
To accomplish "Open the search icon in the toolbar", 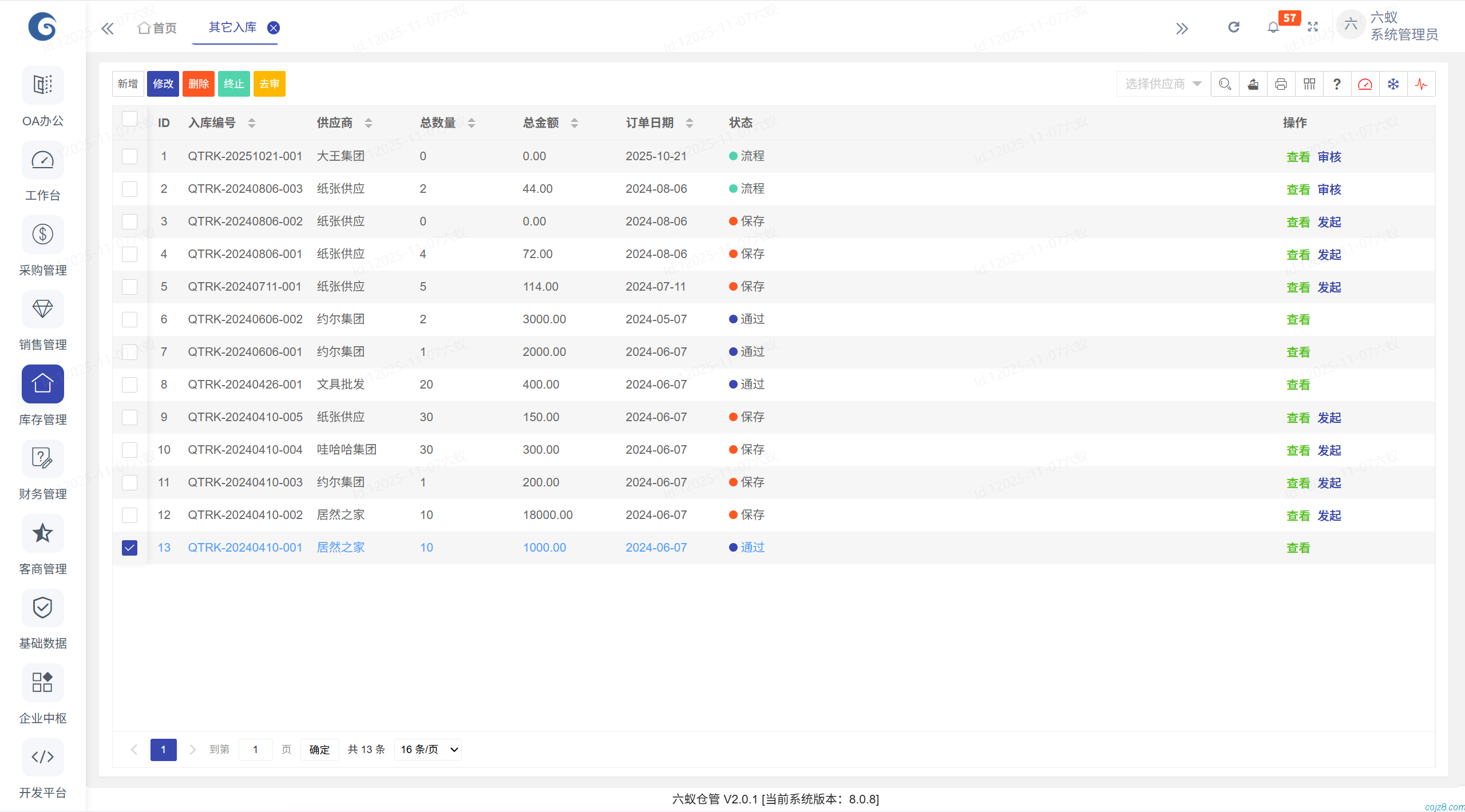I will coord(1225,84).
